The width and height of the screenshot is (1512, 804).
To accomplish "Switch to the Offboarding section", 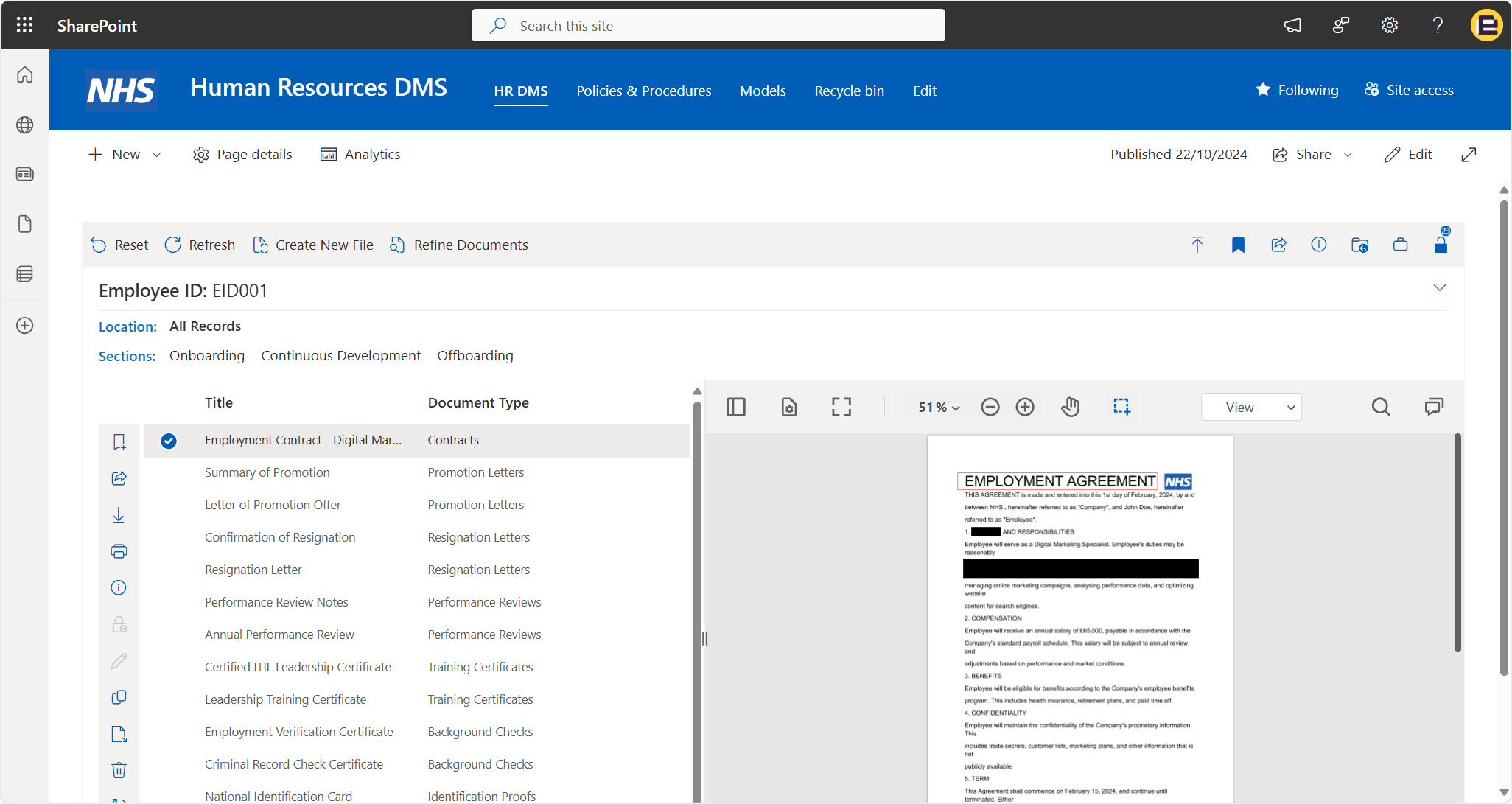I will pos(475,355).
